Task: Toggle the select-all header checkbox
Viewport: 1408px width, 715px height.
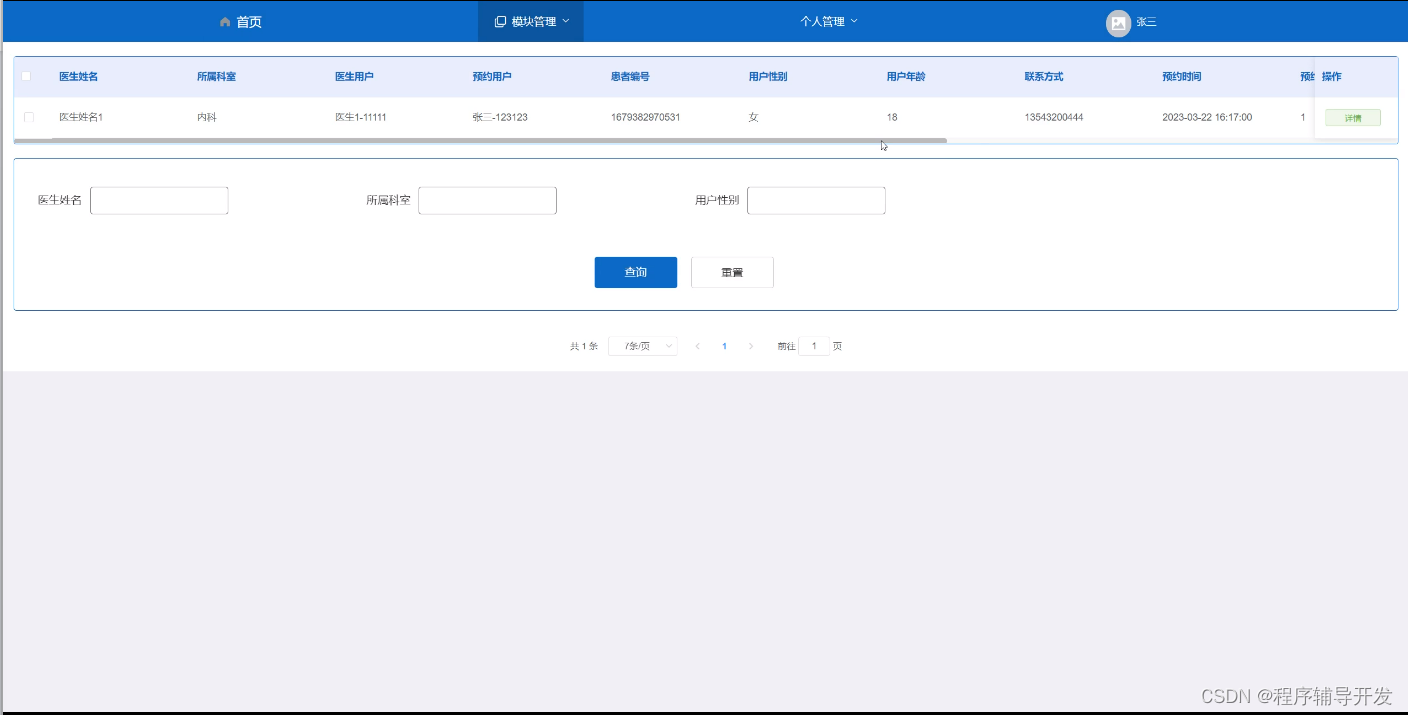Action: pos(27,76)
